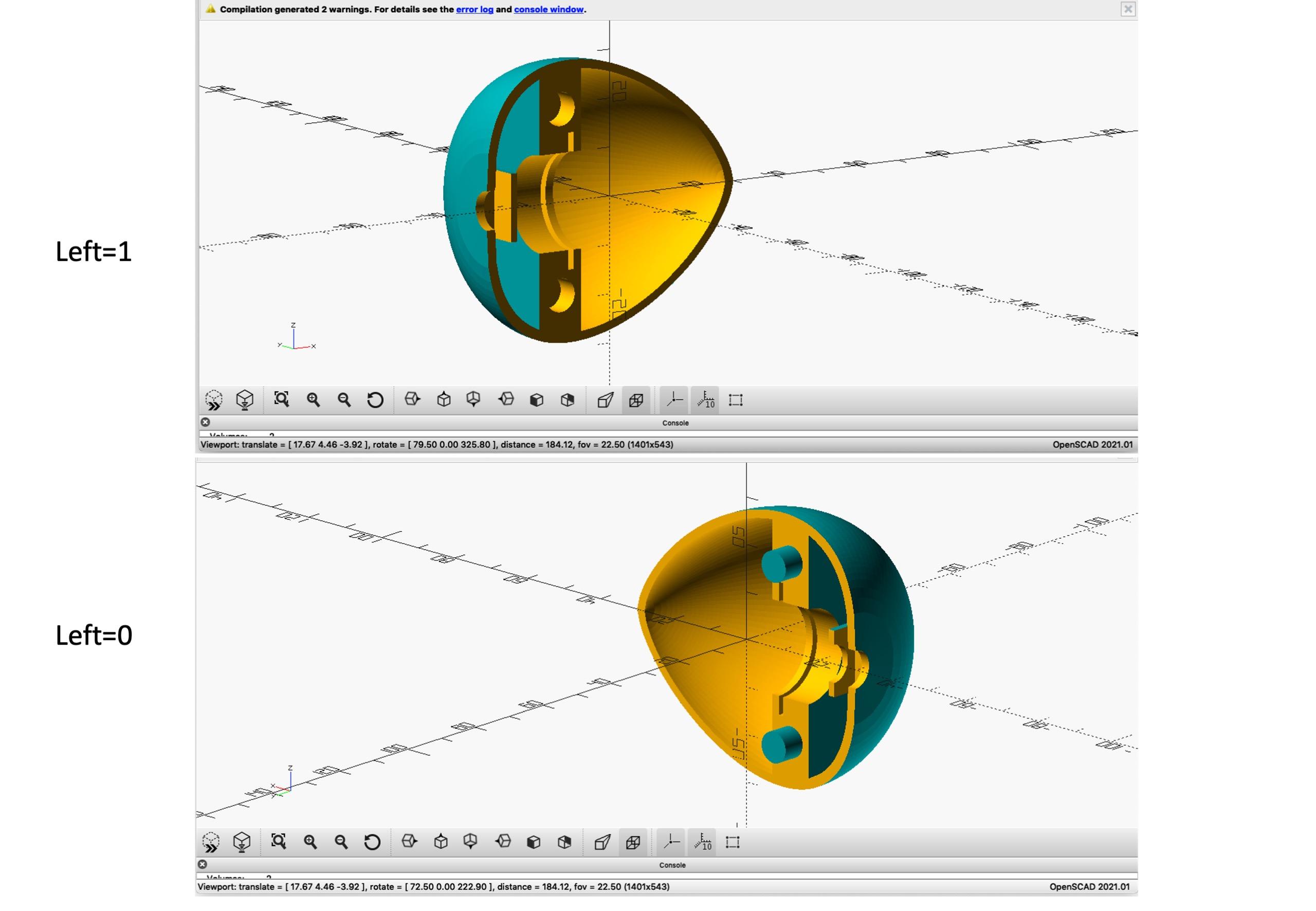Switch to Top view in Left=1 window

click(444, 399)
